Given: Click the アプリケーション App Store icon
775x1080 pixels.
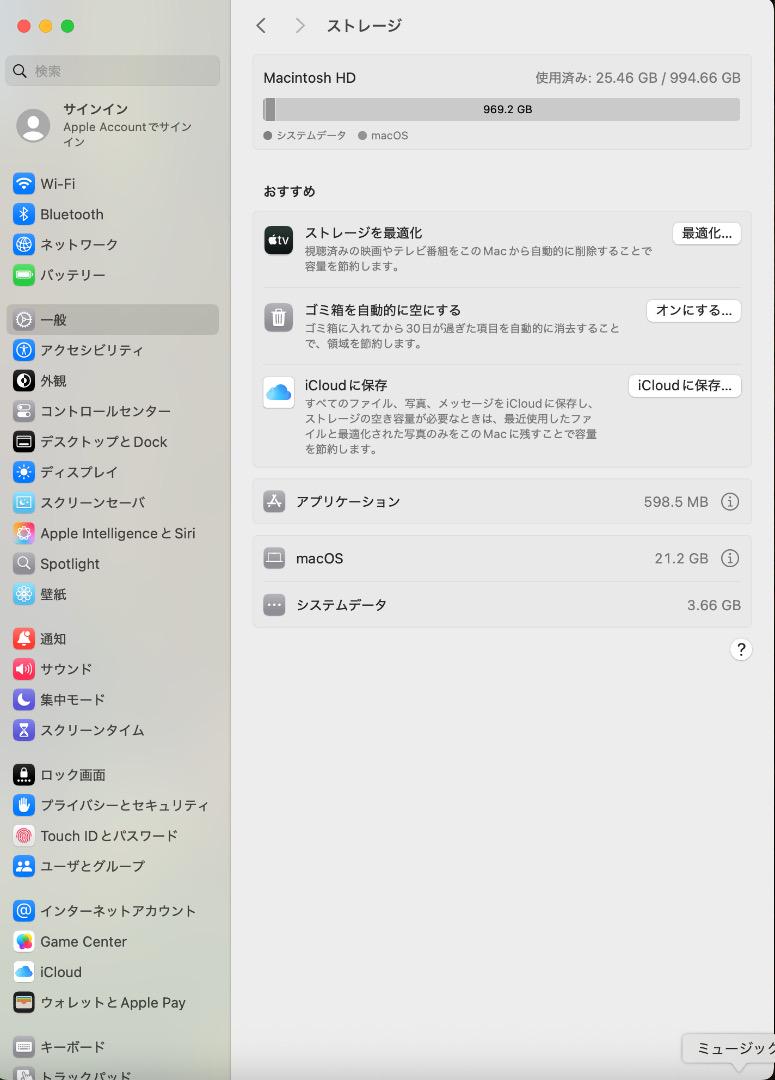Looking at the screenshot, I should [274, 501].
